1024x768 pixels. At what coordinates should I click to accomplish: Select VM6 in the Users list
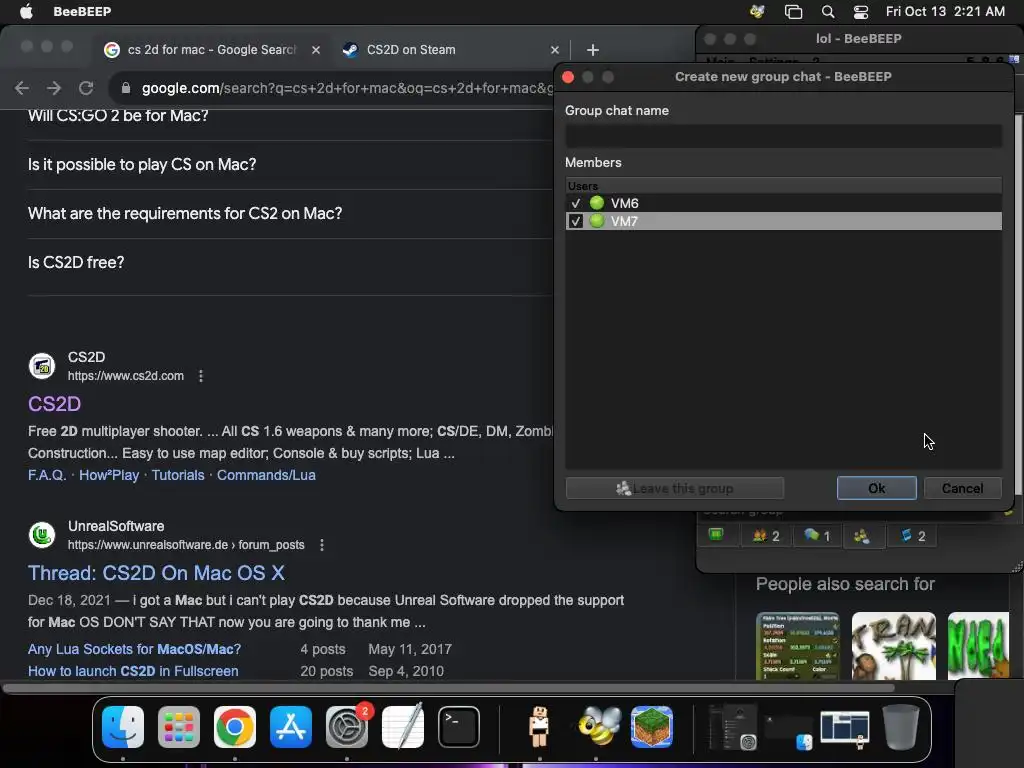[x=783, y=203]
